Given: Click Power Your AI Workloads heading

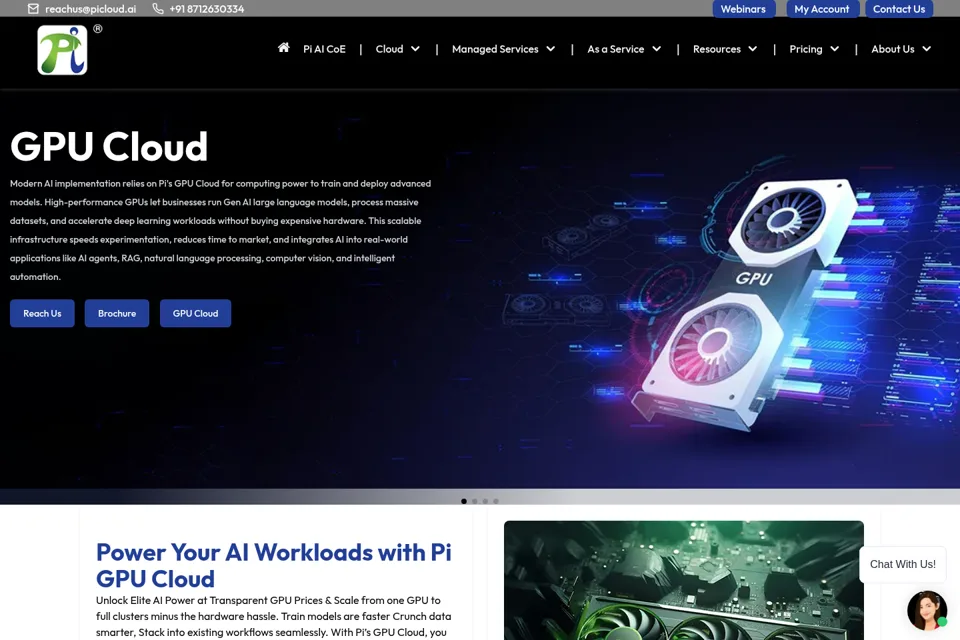Looking at the screenshot, I should pyautogui.click(x=274, y=565).
